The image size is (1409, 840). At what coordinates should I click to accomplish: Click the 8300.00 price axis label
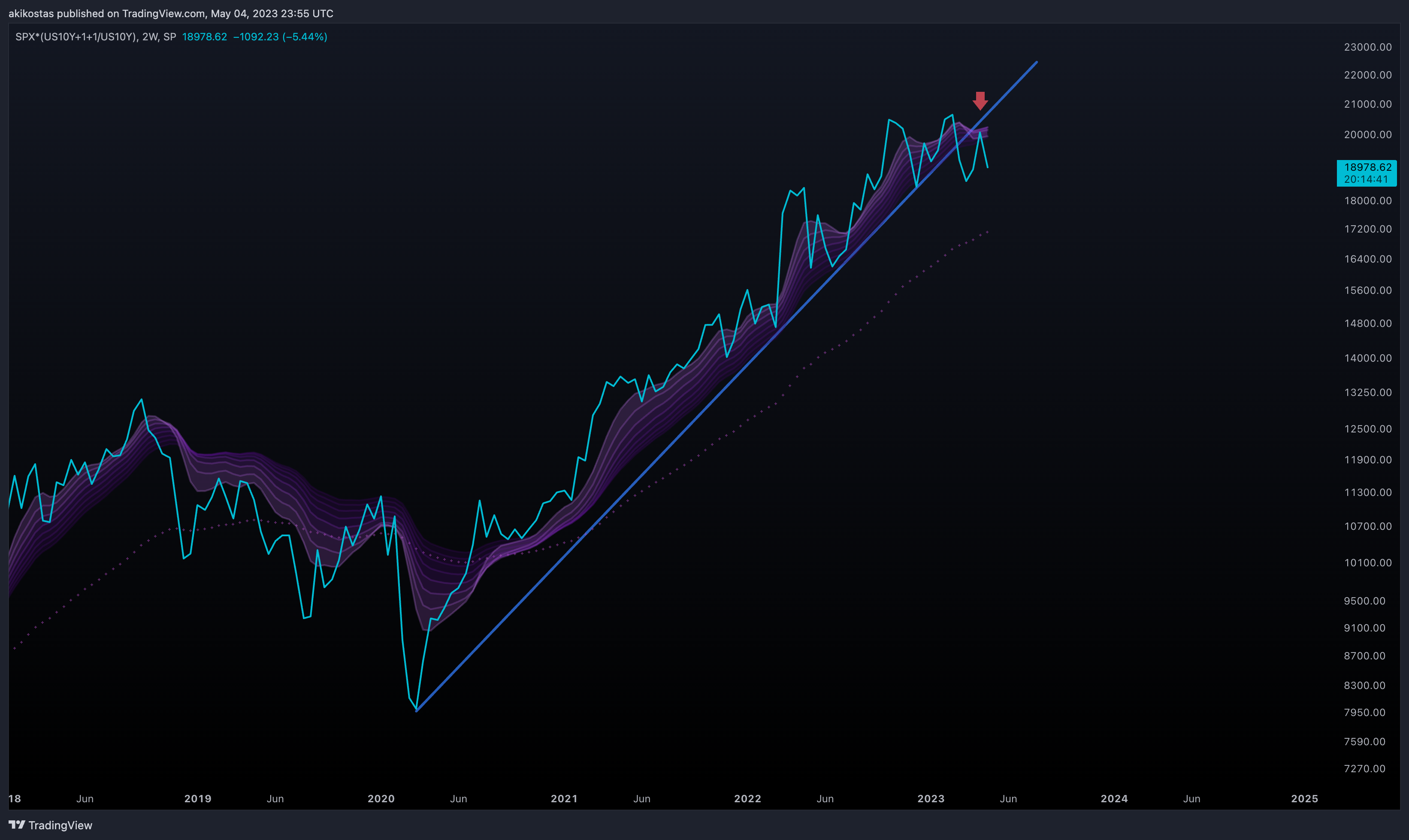pyautogui.click(x=1365, y=686)
